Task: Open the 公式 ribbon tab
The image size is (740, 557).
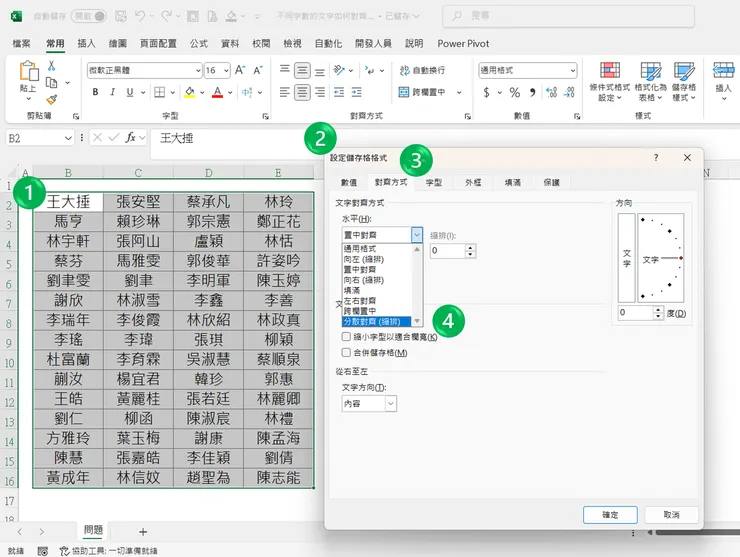Action: click(198, 44)
